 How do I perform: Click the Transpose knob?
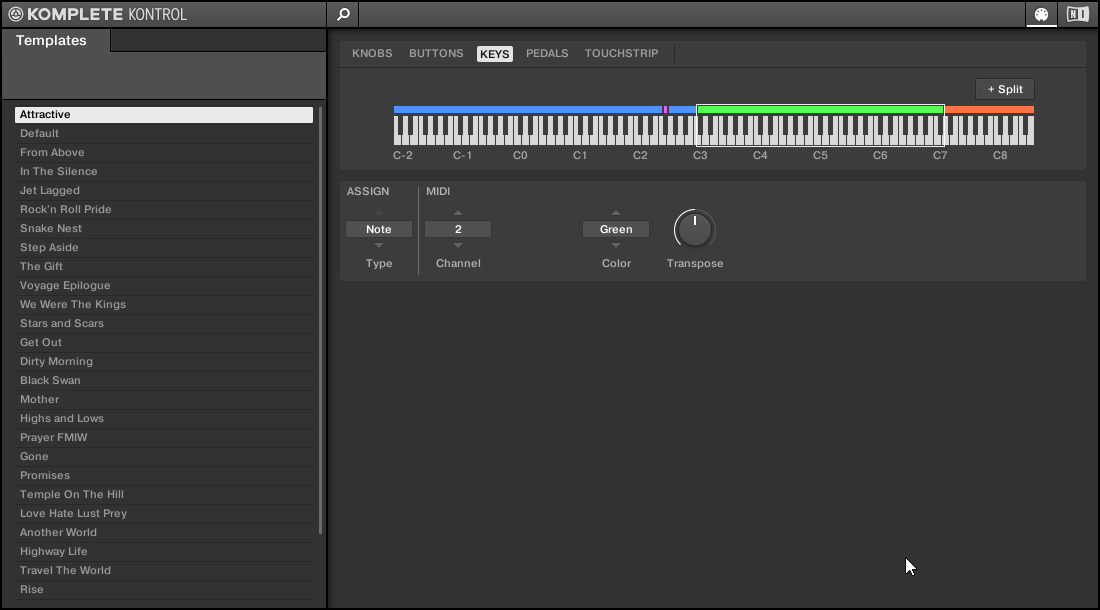(695, 230)
